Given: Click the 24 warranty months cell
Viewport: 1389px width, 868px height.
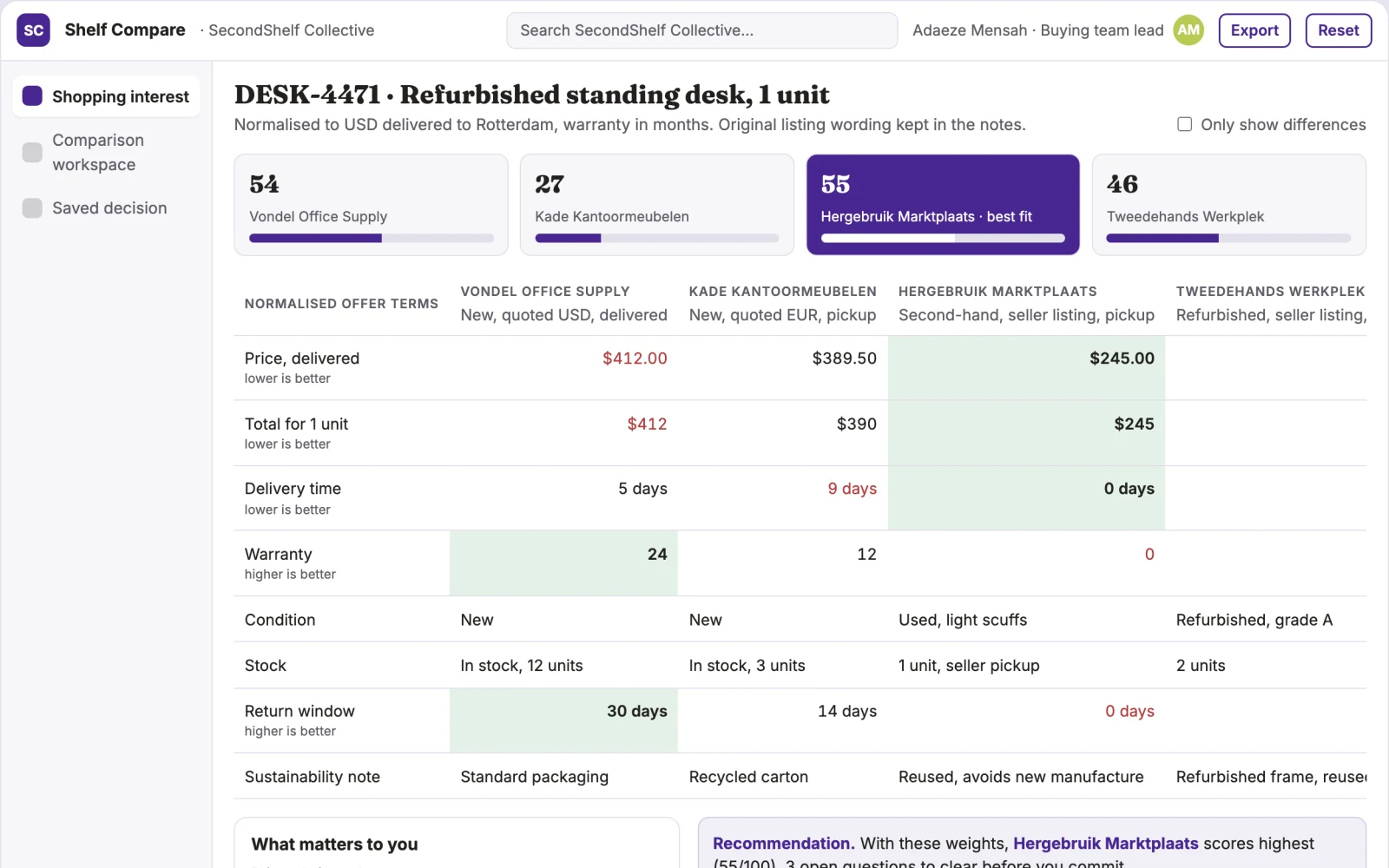Looking at the screenshot, I should (563, 563).
